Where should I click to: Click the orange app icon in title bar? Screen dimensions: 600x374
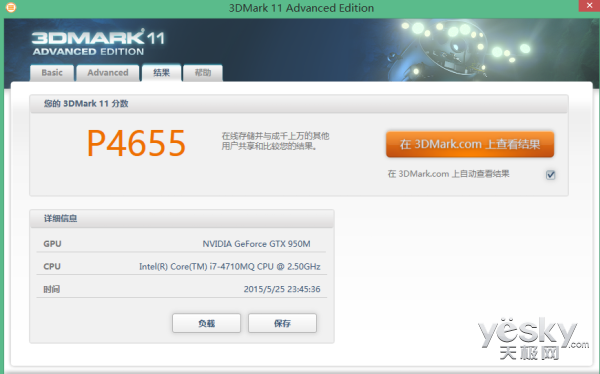point(11,7)
